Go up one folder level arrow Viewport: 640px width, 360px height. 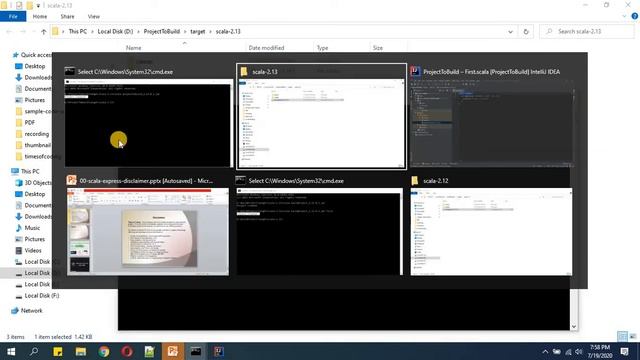44,31
